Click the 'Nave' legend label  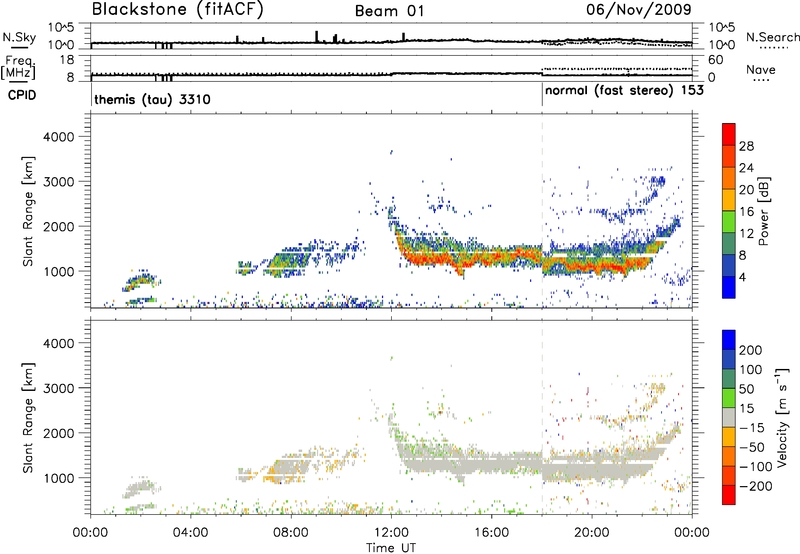[x=761, y=70]
